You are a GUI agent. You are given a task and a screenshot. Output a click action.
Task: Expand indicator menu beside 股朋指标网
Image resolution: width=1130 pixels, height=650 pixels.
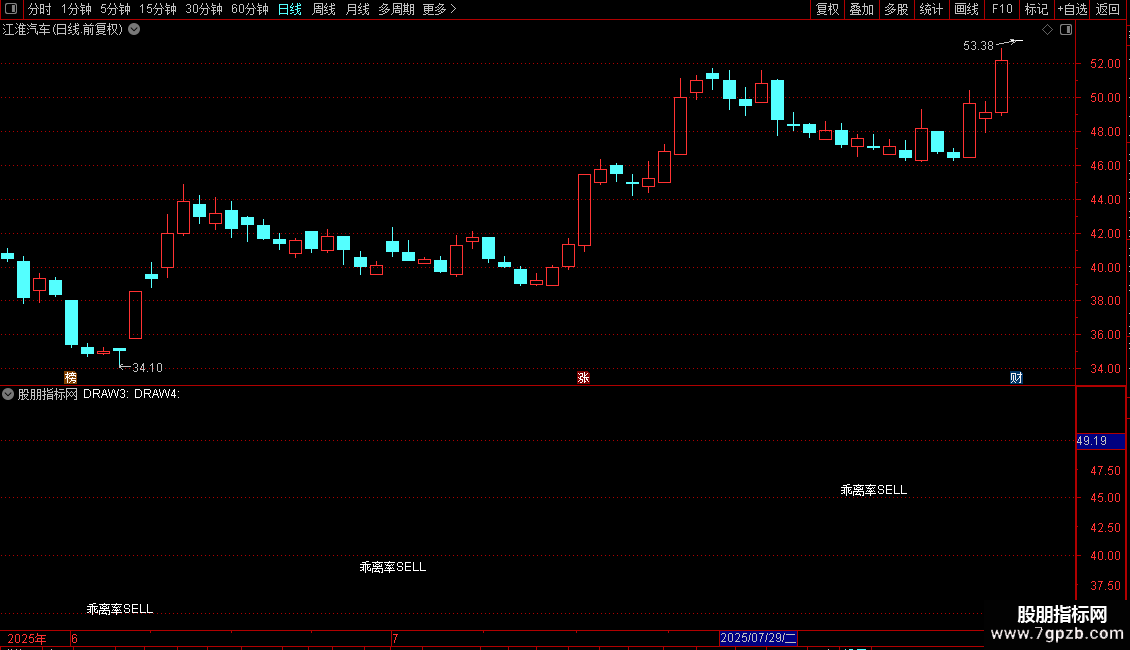[8, 394]
